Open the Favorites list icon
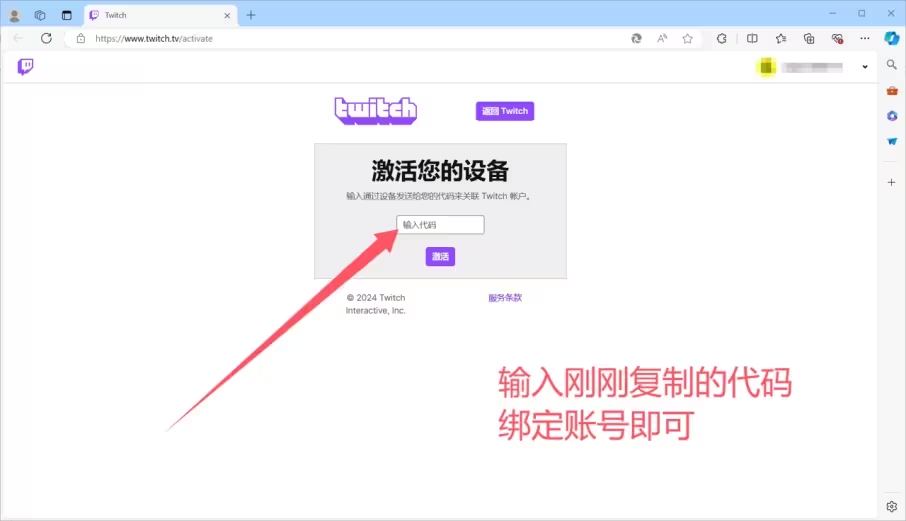This screenshot has height=521, width=906. 781,39
